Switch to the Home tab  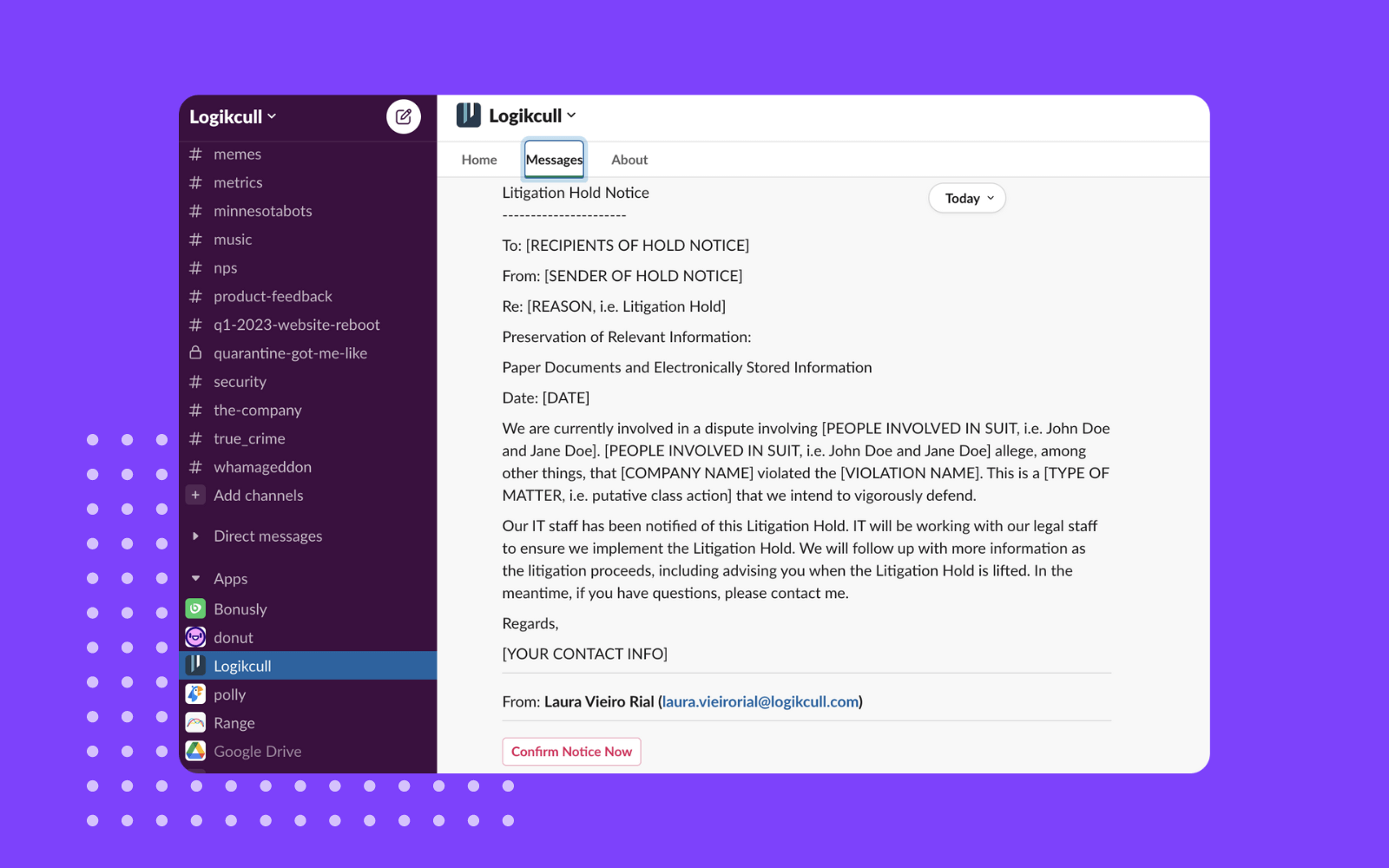[x=478, y=159]
